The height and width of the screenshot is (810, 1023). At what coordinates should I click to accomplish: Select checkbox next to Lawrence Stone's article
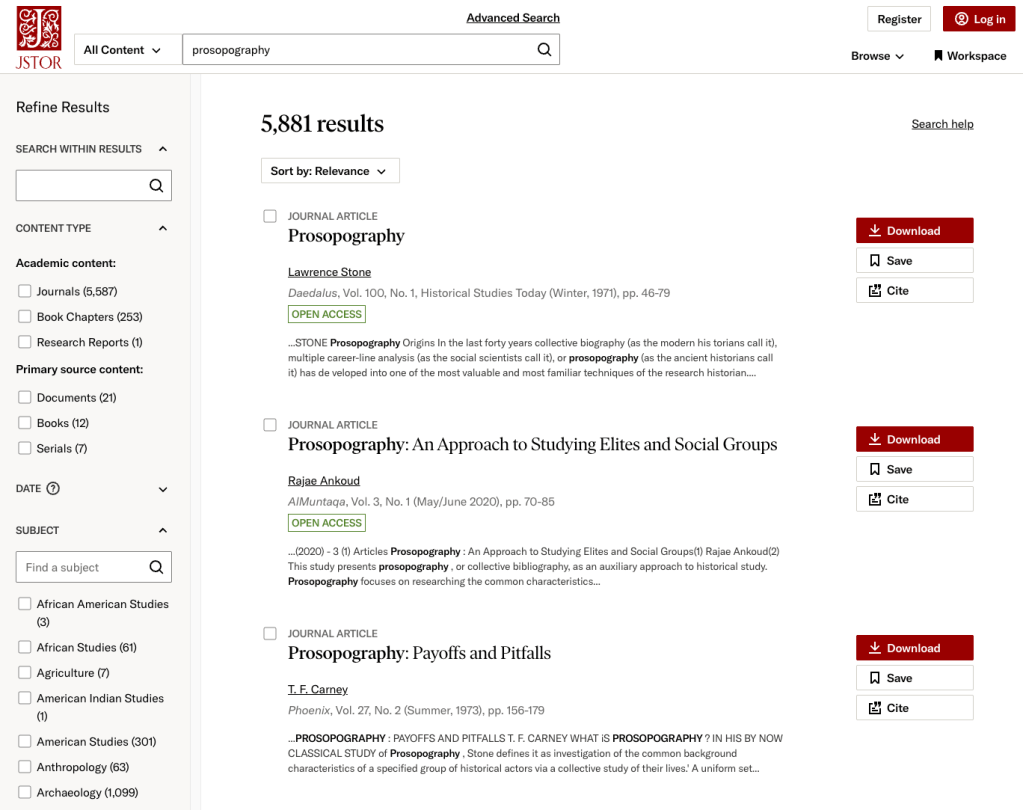270,216
